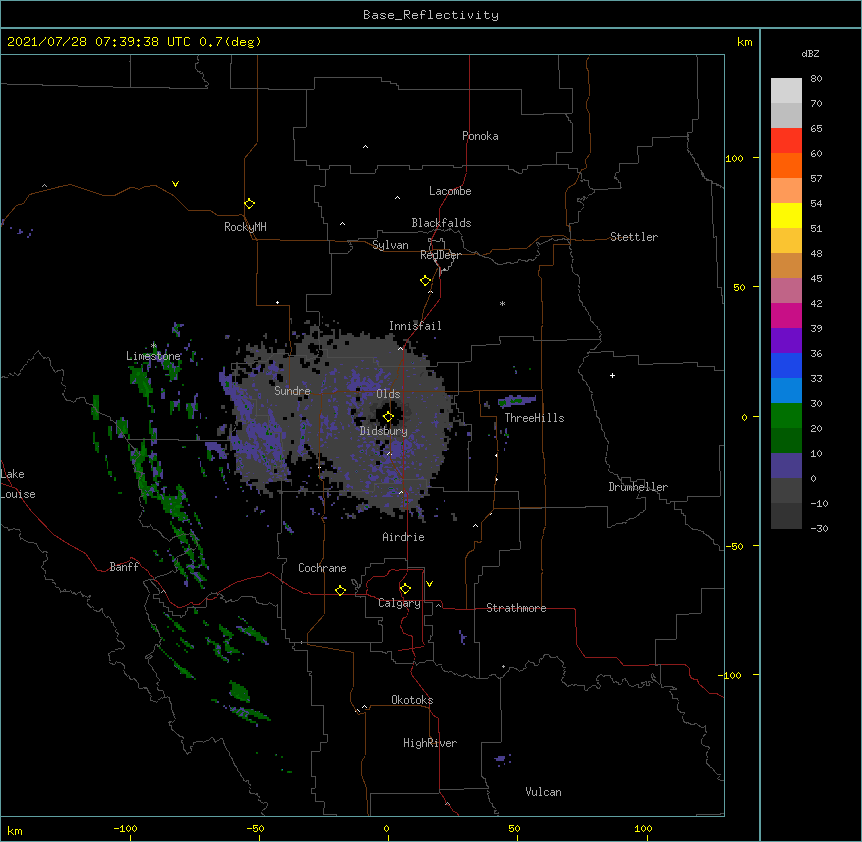The image size is (862, 842).
Task: Click the Okotoks city label
Action: point(412,700)
